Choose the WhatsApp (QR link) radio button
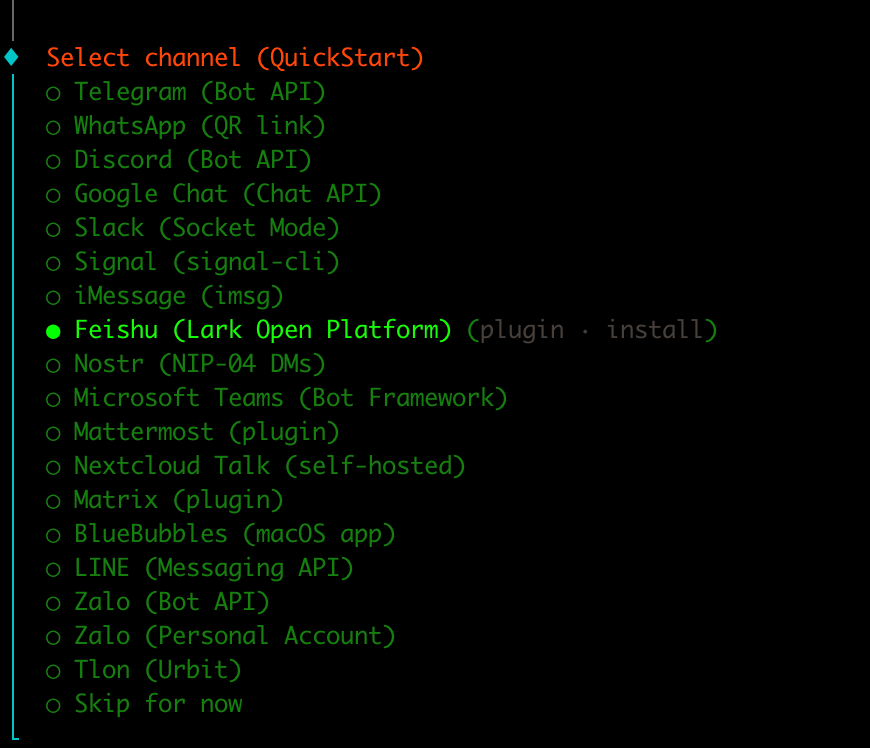The width and height of the screenshot is (870, 748). tap(53, 127)
